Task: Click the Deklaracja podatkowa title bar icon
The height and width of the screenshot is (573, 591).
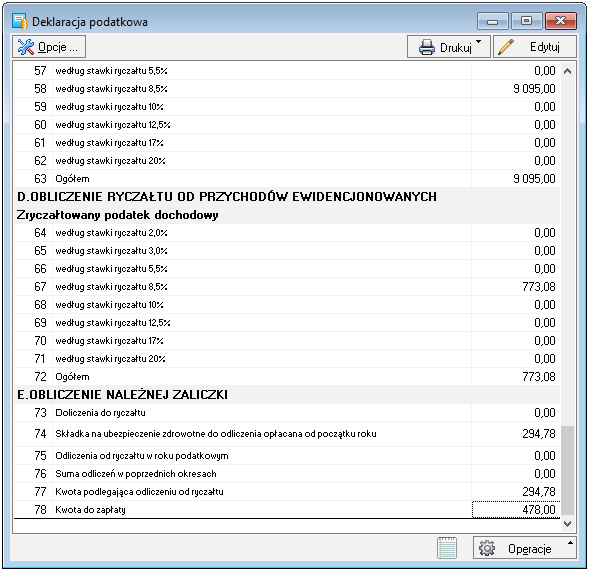Action: point(20,21)
